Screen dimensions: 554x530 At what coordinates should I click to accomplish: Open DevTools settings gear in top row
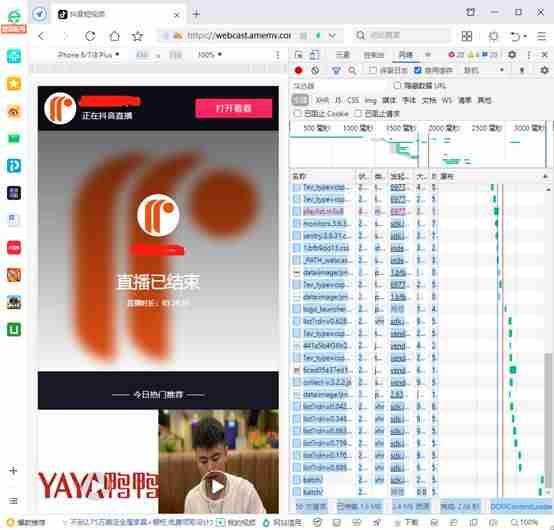pyautogui.click(x=512, y=55)
